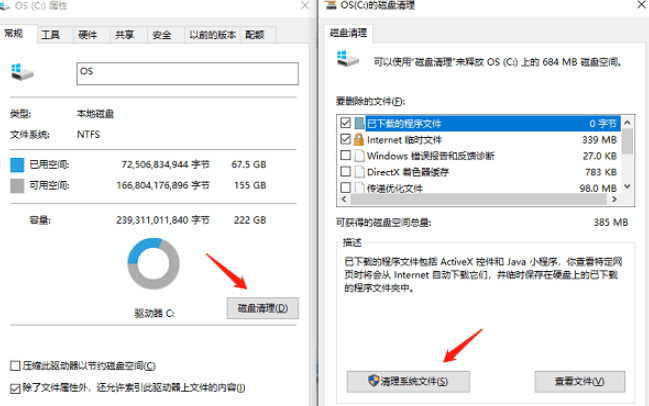Click the NTFS file system value

click(88, 135)
